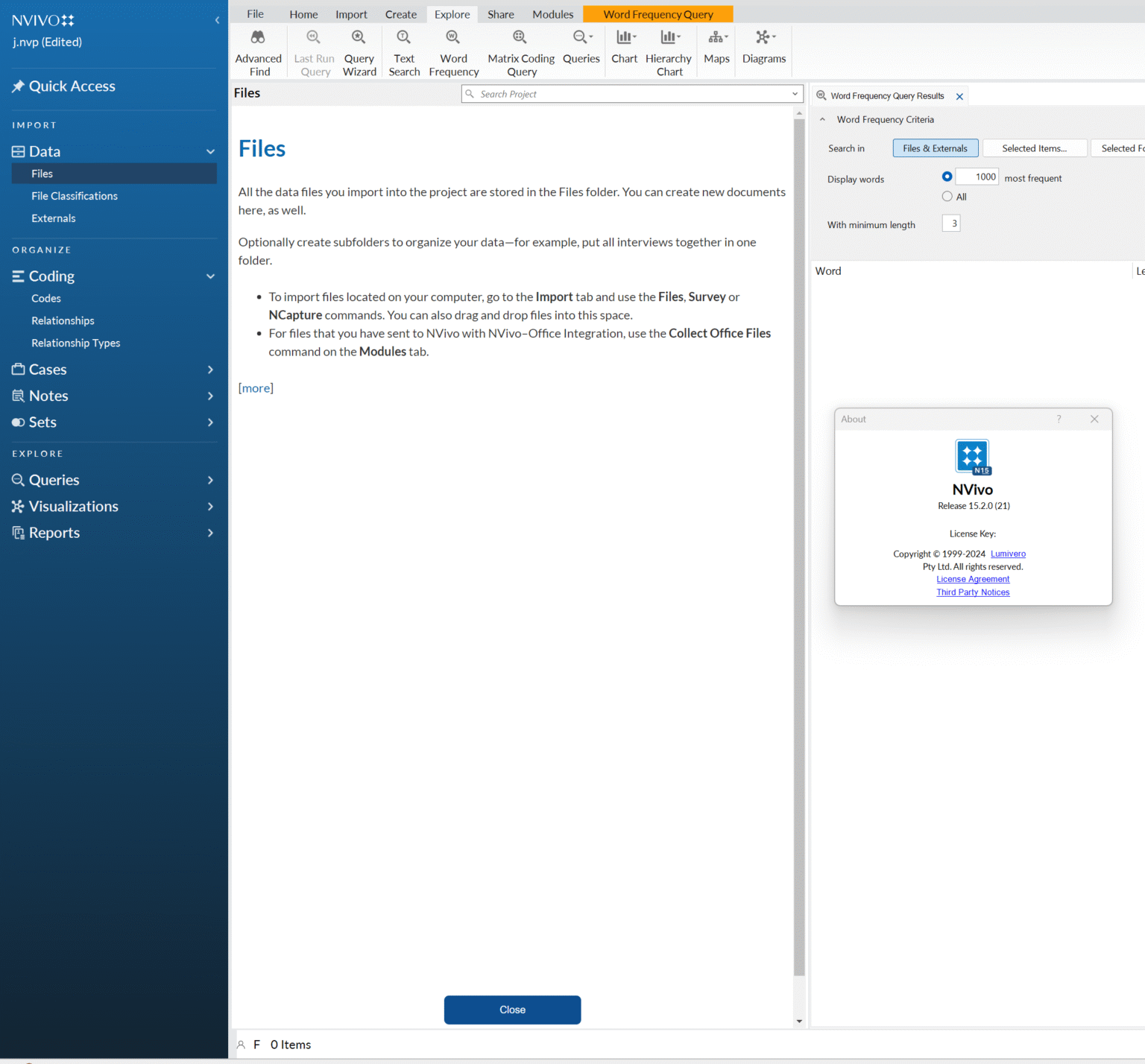Viewport: 1145px width, 1064px height.
Task: Click the Selected Items... button
Action: [1035, 148]
